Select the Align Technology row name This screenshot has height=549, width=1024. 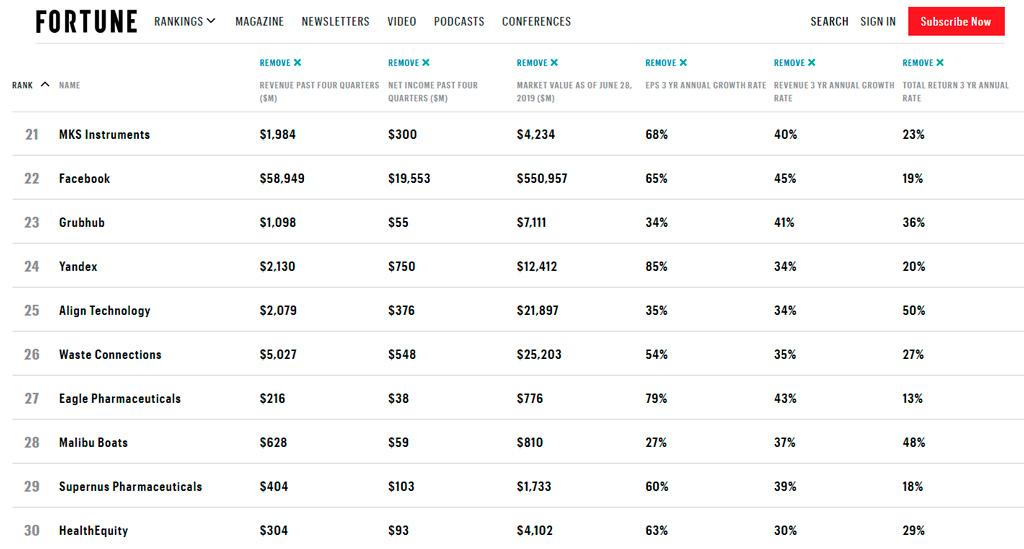(x=104, y=311)
